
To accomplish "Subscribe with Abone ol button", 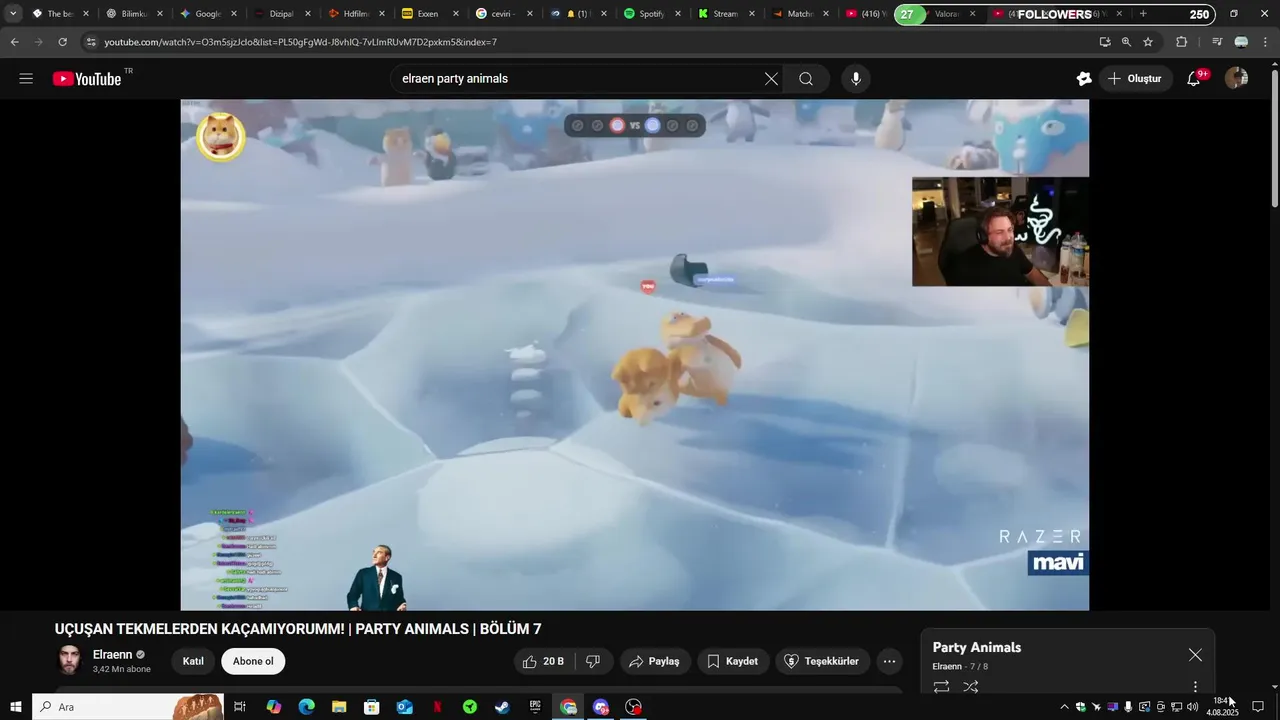I will click(x=253, y=662).
